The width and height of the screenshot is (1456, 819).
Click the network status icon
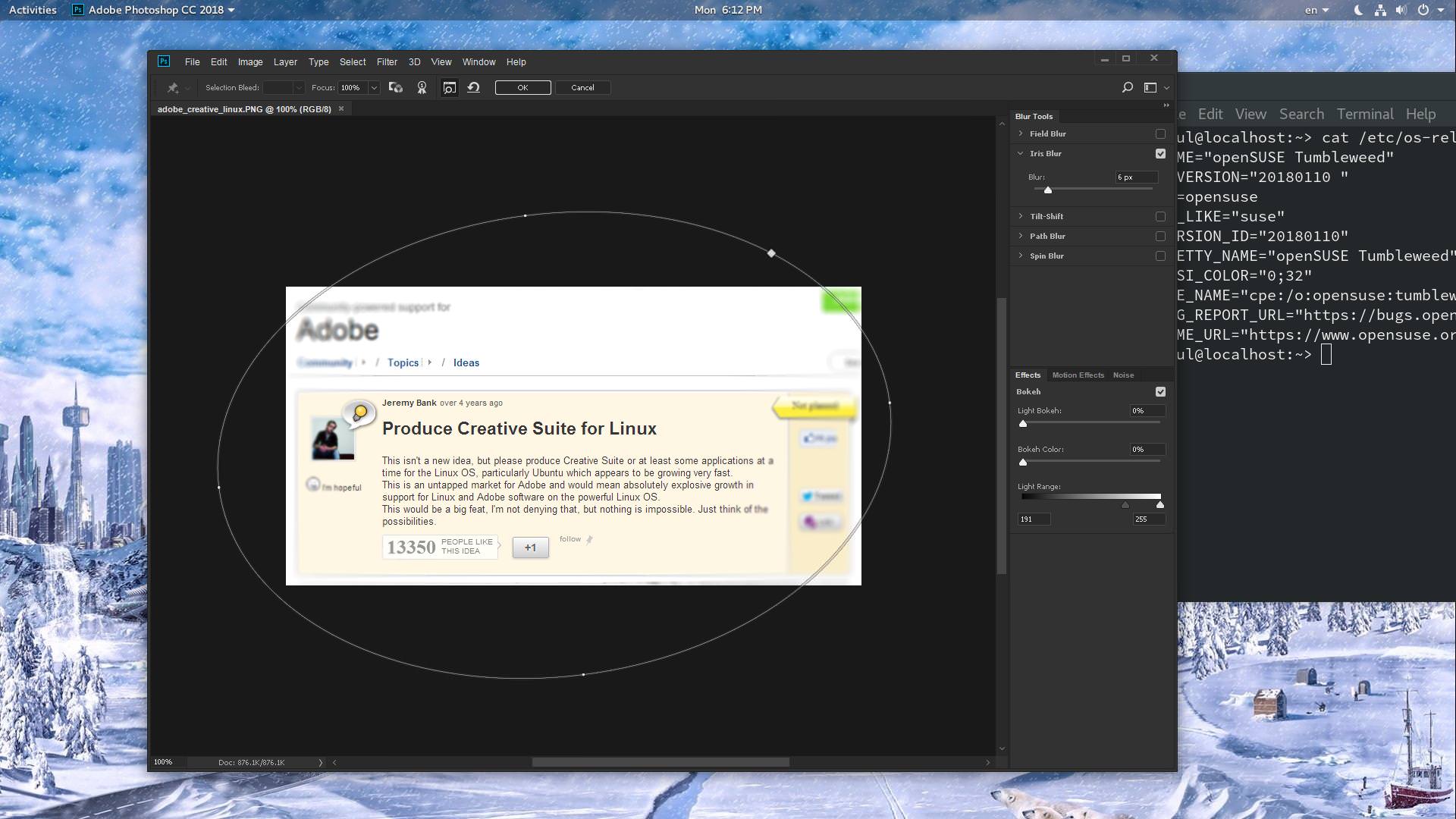(1380, 10)
